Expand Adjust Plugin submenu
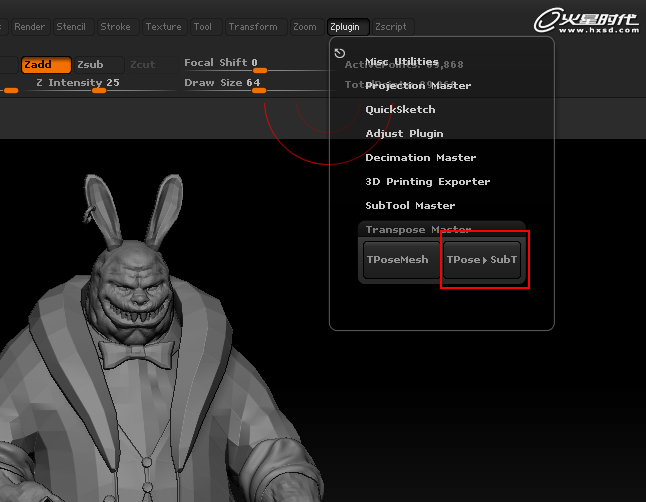This screenshot has width=646, height=502. pyautogui.click(x=405, y=134)
